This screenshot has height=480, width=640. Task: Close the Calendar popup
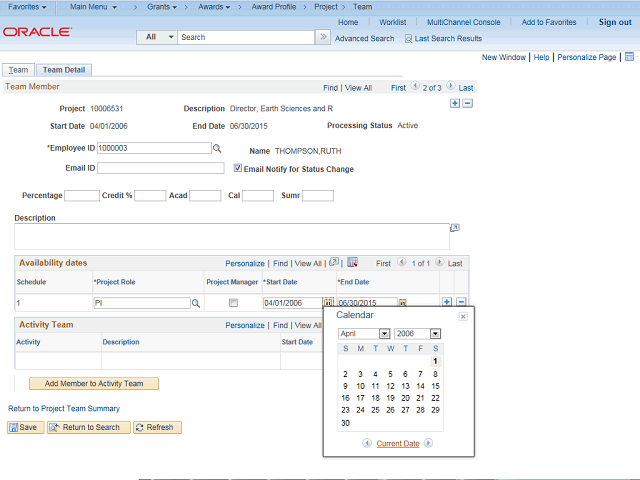pos(462,316)
